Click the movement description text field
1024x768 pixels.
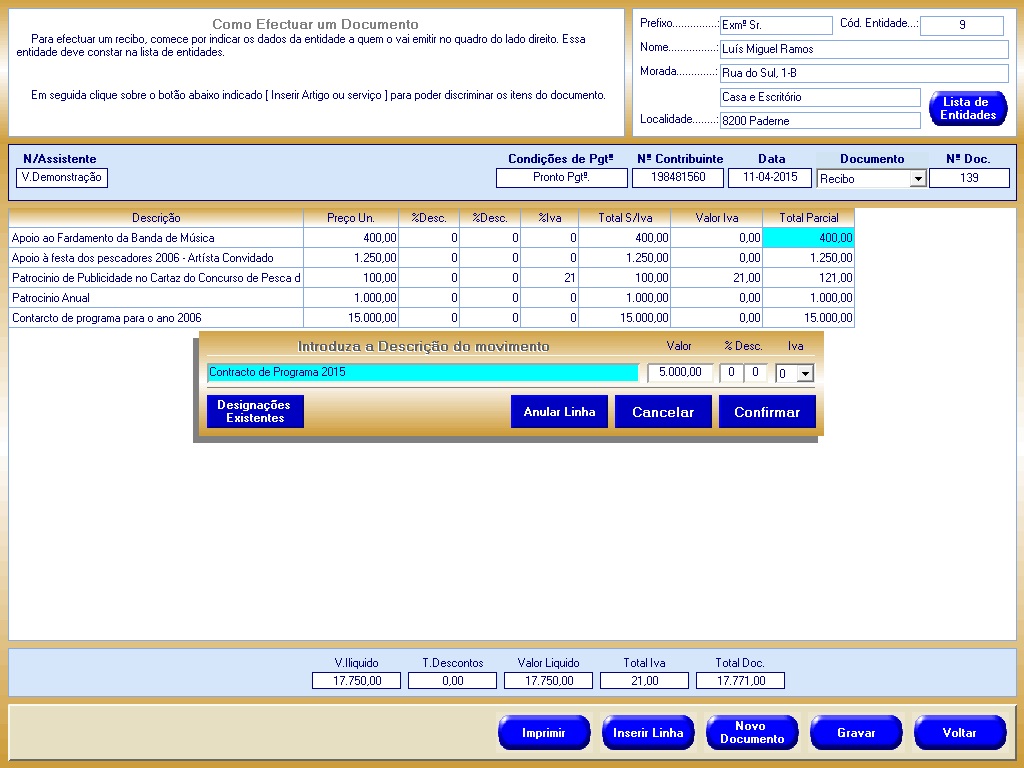[422, 373]
